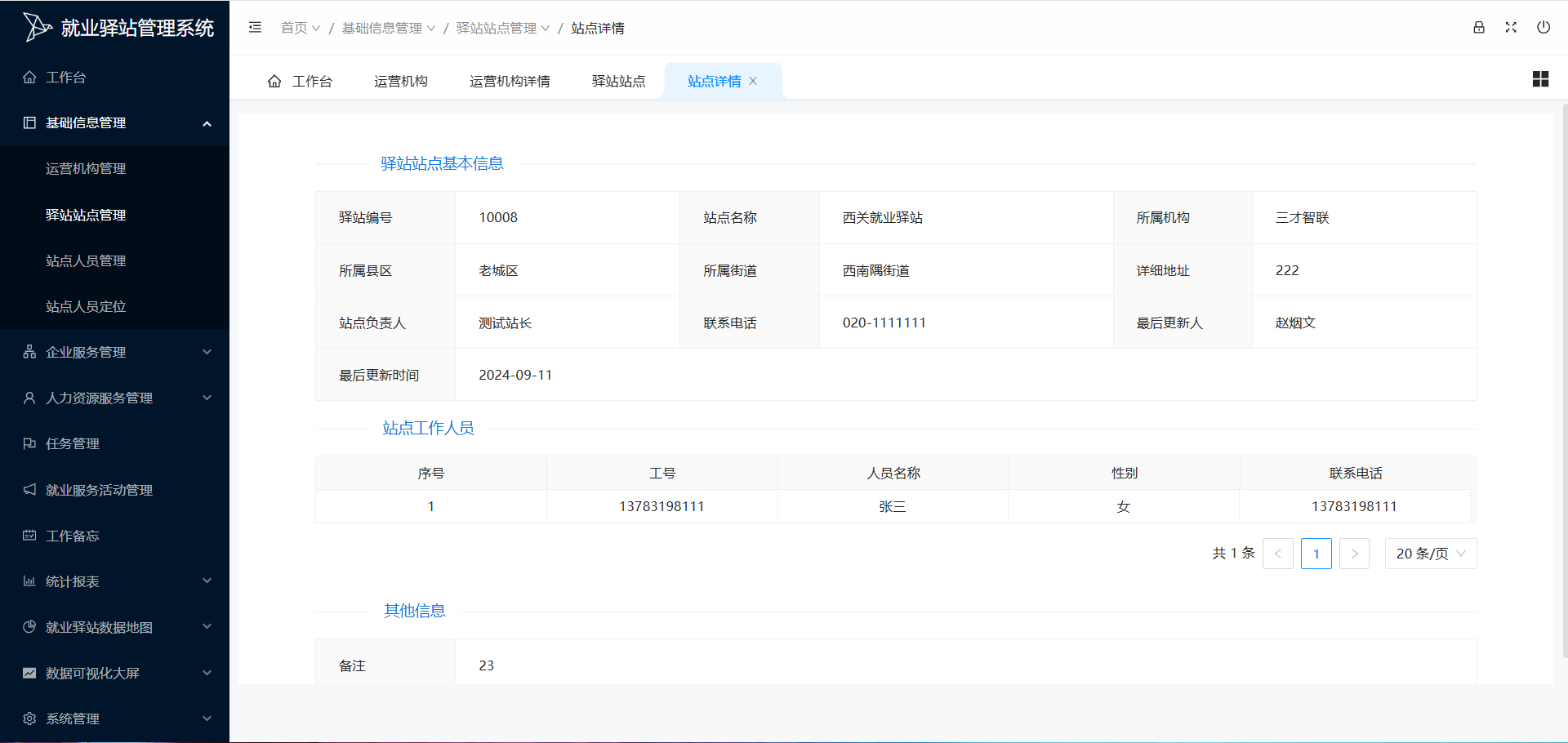Collapse the sidebar menu toggle icon
Screen dimensions: 1568x743
pos(255,28)
